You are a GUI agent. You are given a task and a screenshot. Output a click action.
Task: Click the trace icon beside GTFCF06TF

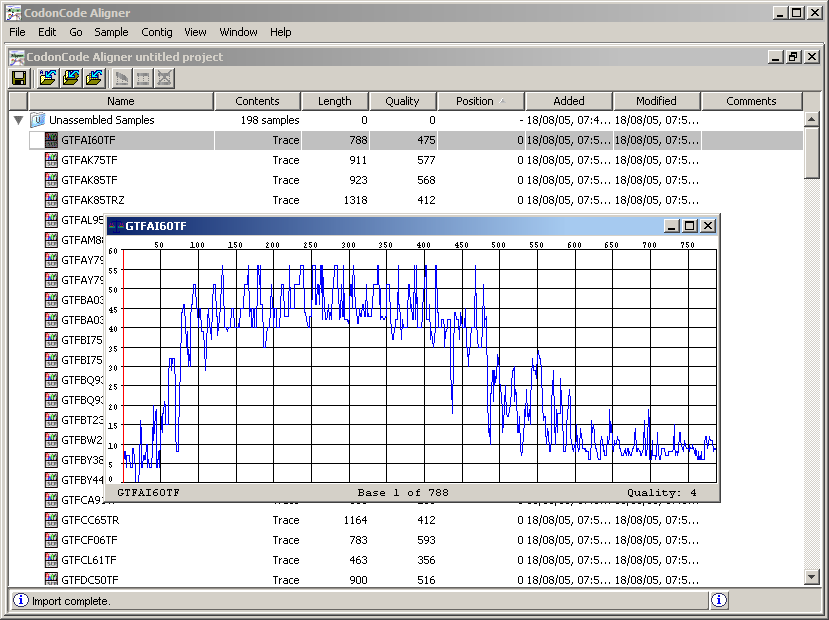click(51, 540)
